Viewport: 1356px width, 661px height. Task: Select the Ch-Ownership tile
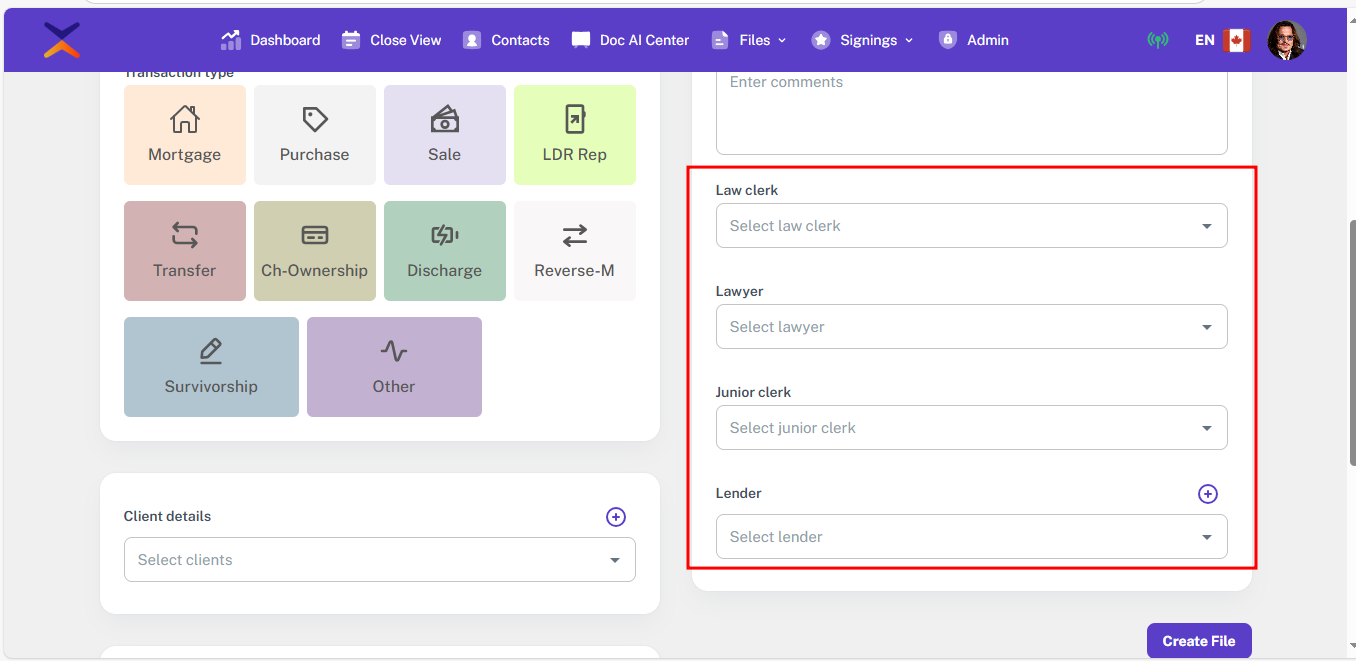point(314,251)
